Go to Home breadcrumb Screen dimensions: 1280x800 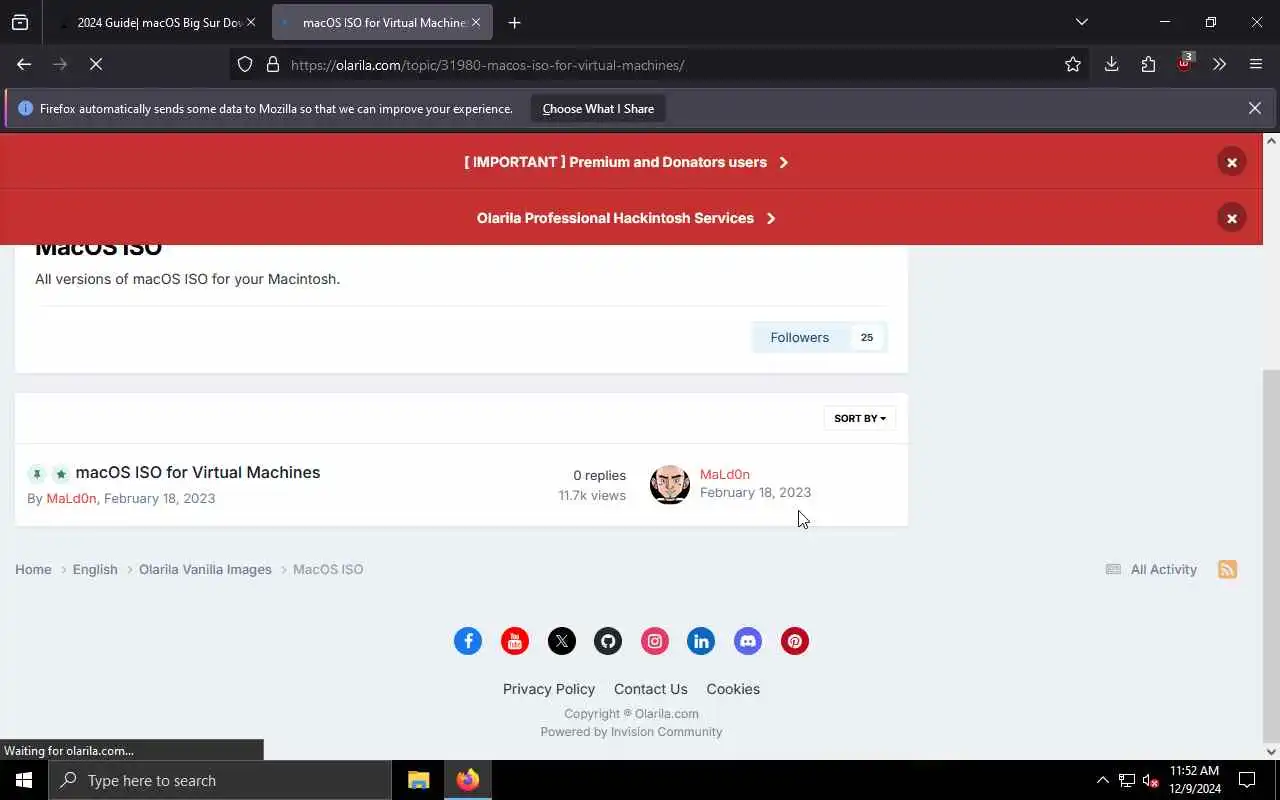click(x=33, y=569)
